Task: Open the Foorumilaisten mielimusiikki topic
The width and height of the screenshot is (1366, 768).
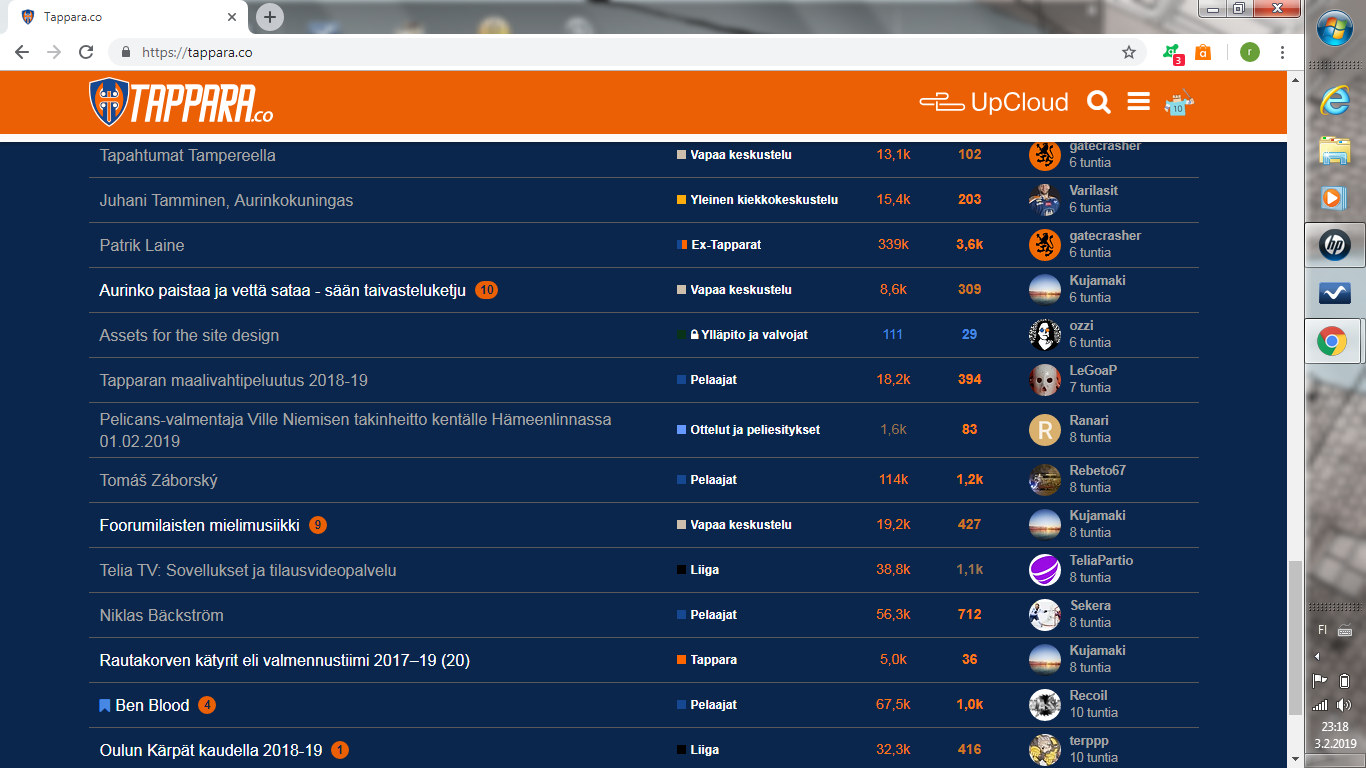Action: (x=199, y=525)
